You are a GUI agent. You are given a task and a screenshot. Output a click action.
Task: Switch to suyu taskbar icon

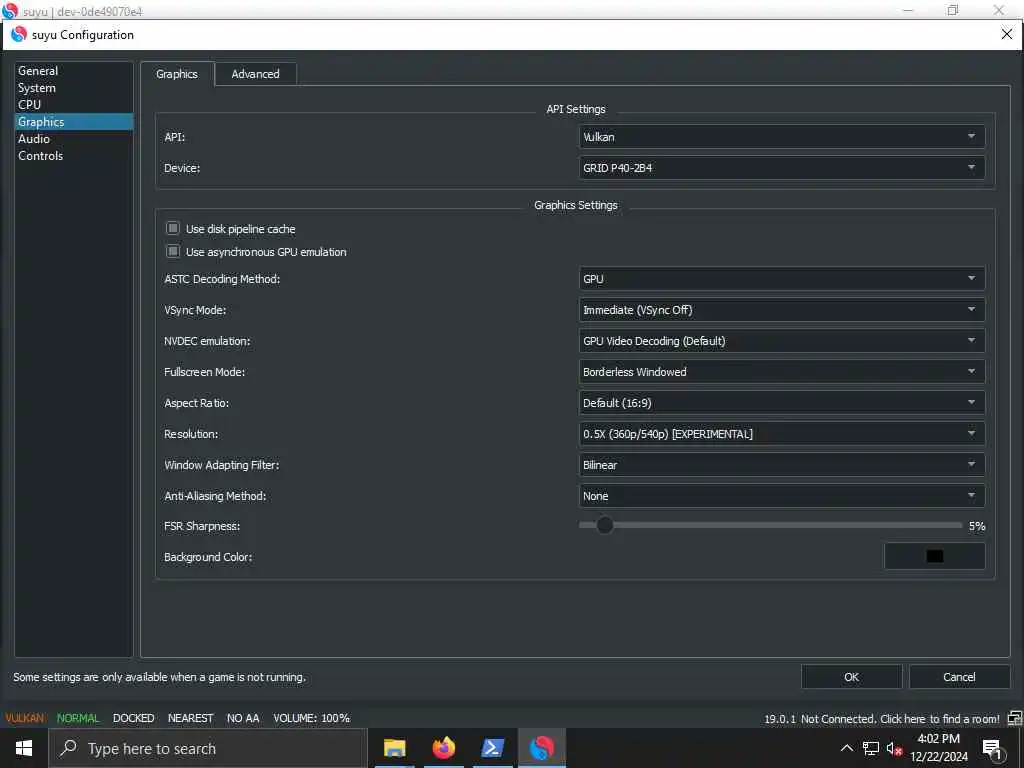(541, 748)
